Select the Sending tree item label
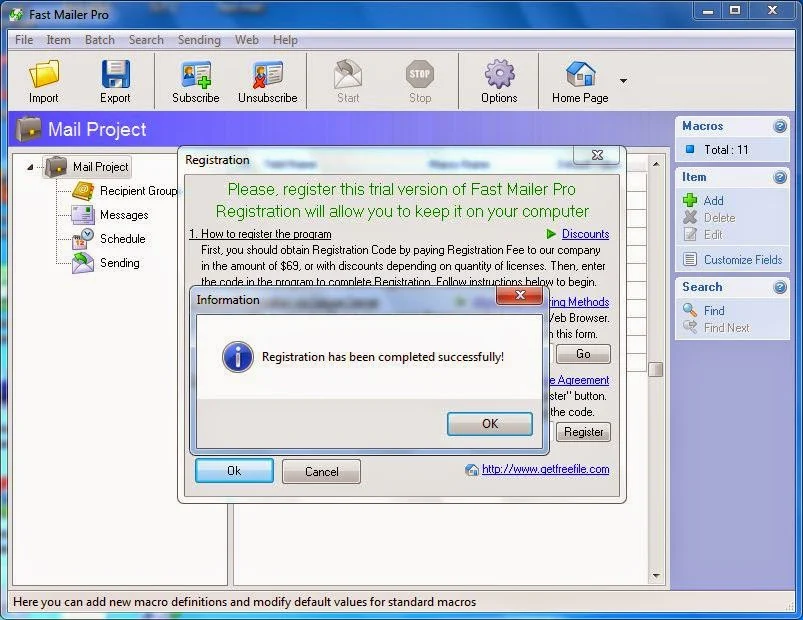The image size is (803, 620). (x=120, y=263)
